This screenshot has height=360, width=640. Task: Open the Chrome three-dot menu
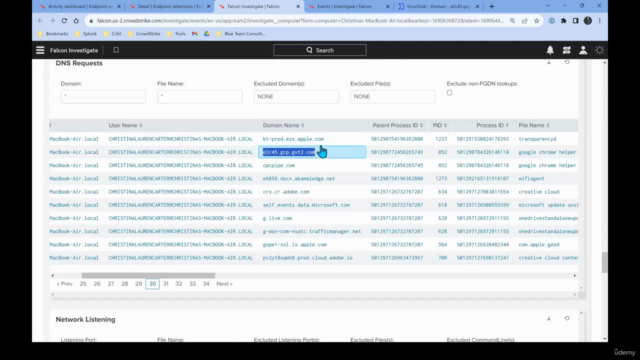(x=600, y=21)
